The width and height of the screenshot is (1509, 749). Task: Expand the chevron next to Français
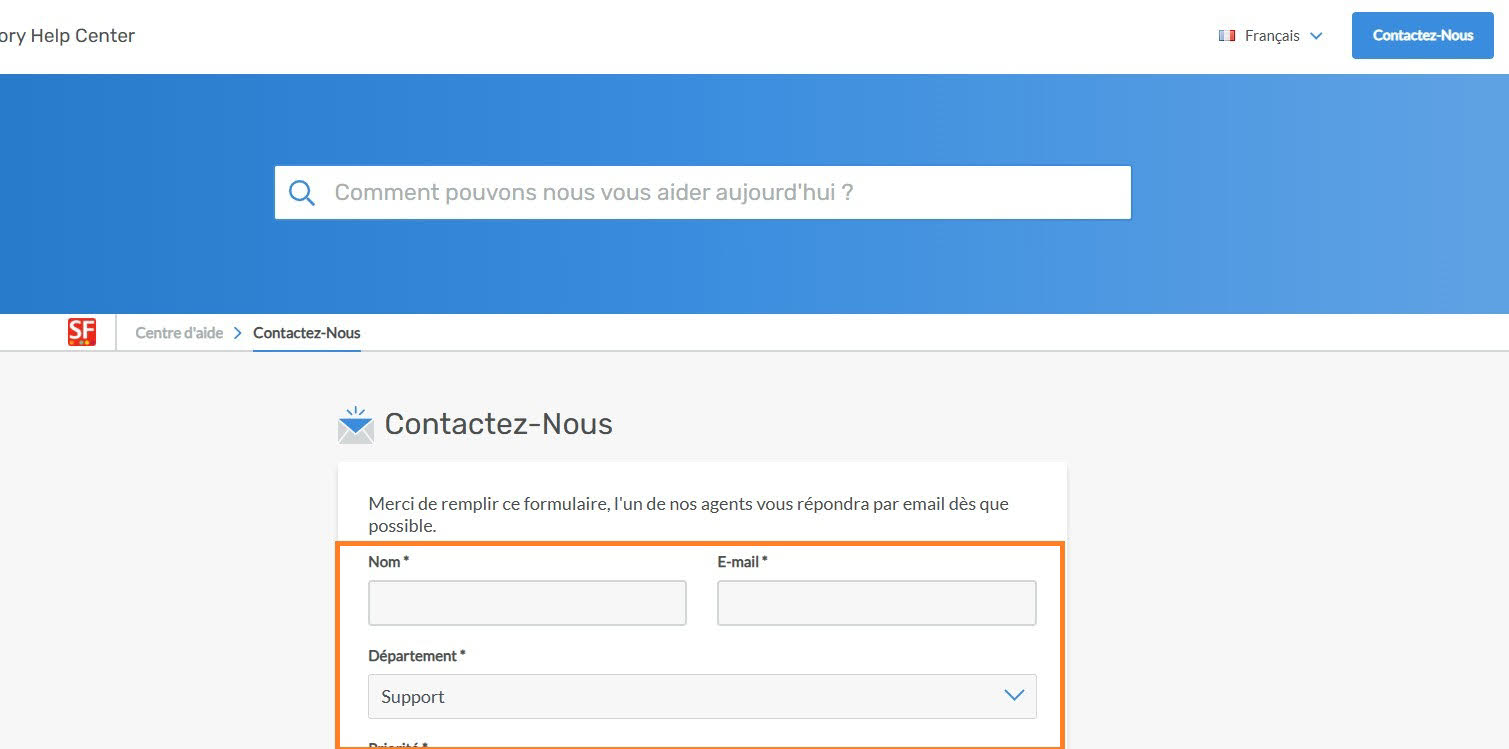pyautogui.click(x=1316, y=36)
